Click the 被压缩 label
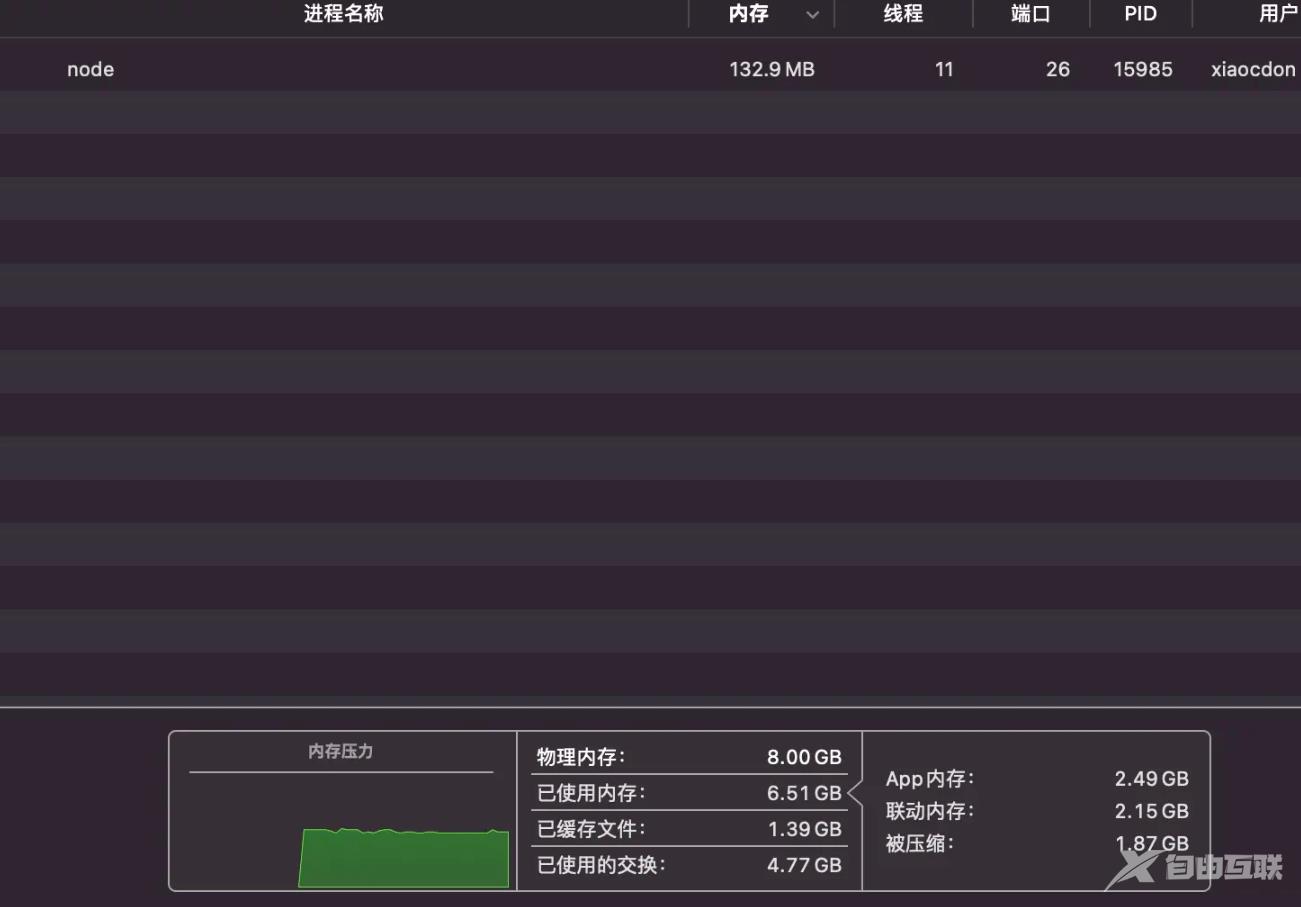Screen dimensions: 1301x907 pos(920,843)
